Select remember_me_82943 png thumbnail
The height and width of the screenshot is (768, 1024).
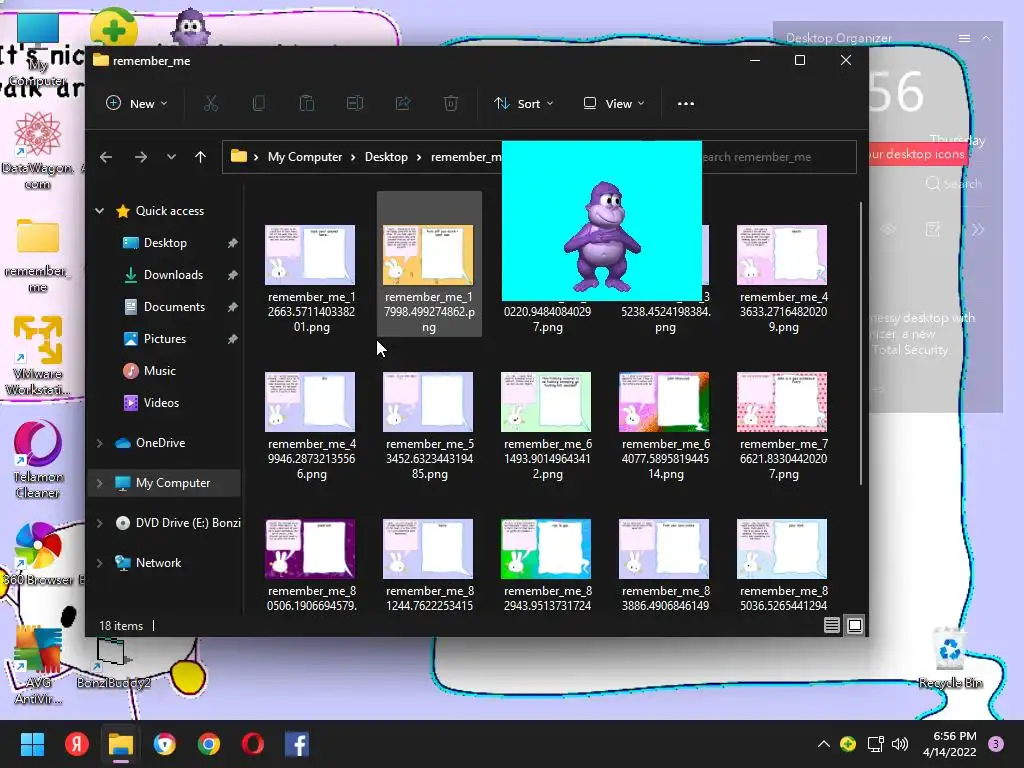[546, 549]
